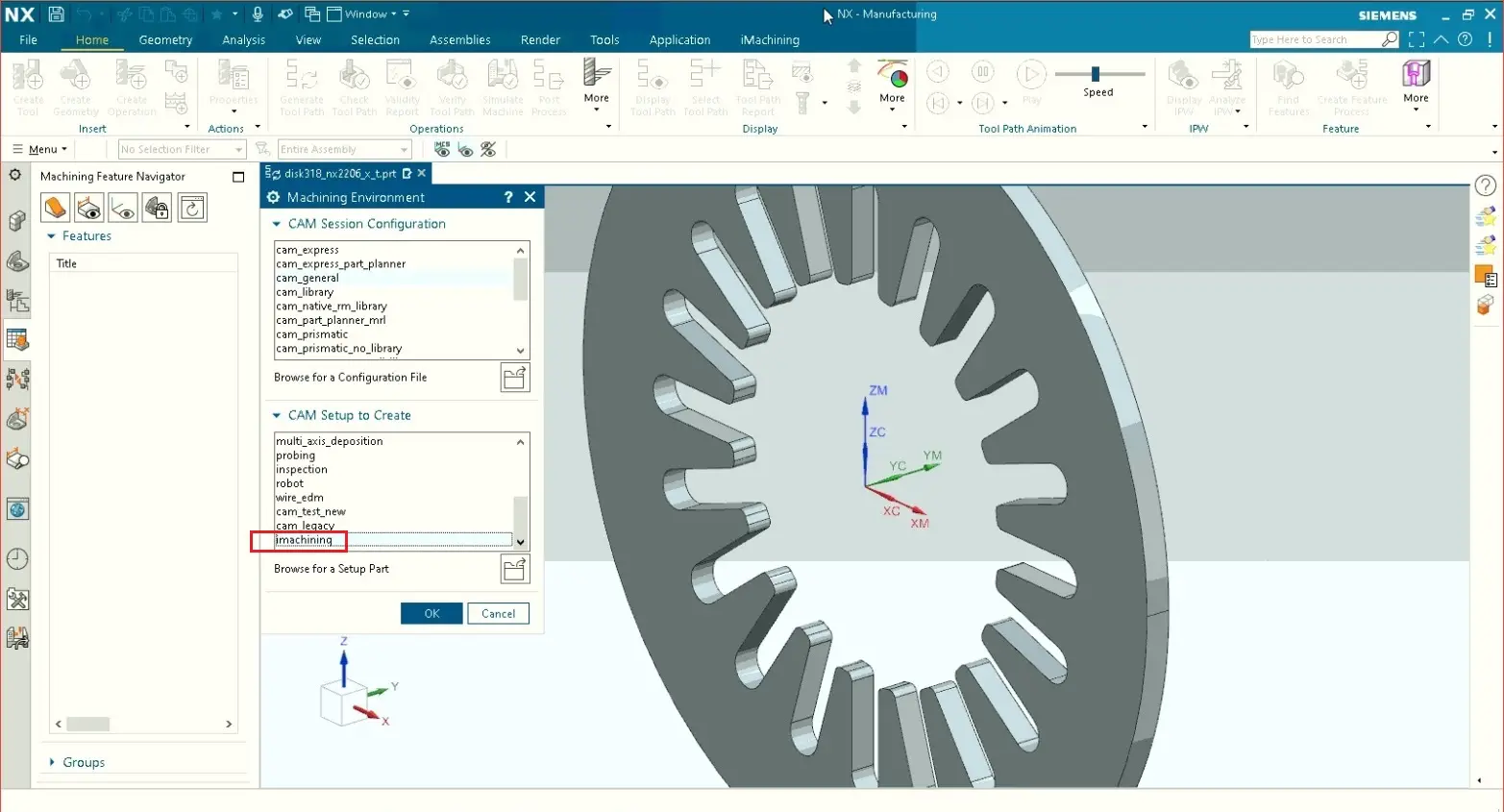
Task: Click Cancel in Machining Environment dialog
Action: click(x=498, y=613)
